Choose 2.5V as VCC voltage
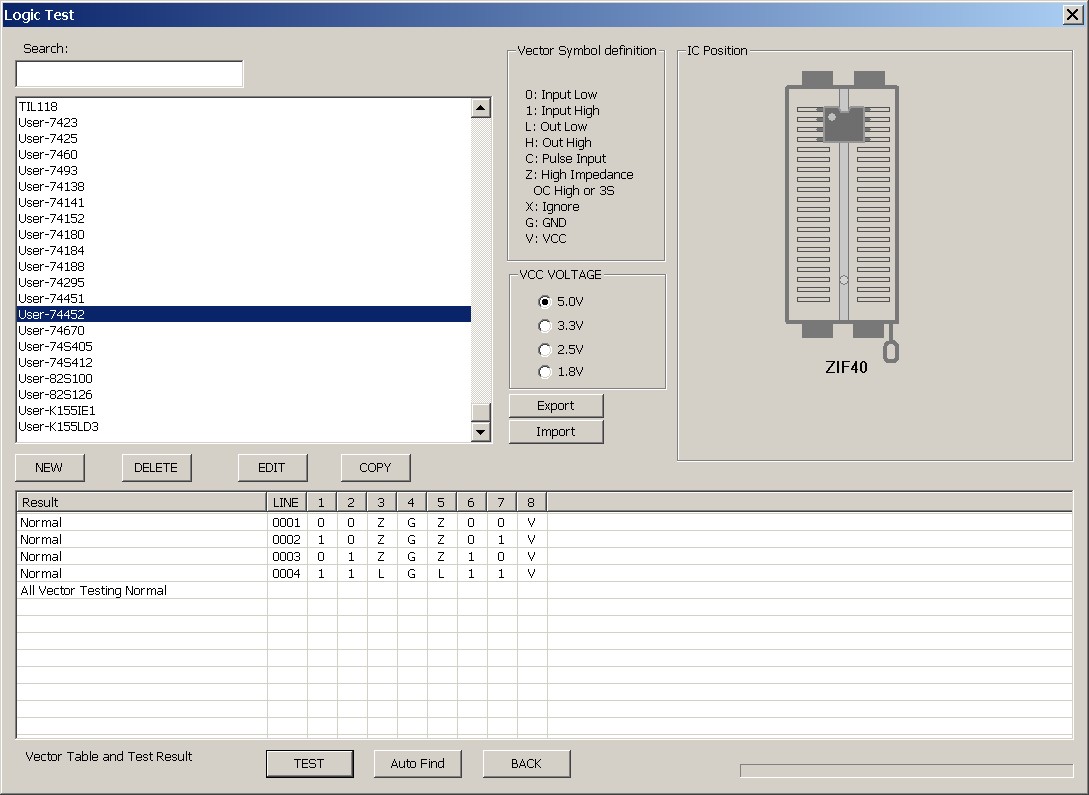The width and height of the screenshot is (1089, 795). click(x=545, y=350)
